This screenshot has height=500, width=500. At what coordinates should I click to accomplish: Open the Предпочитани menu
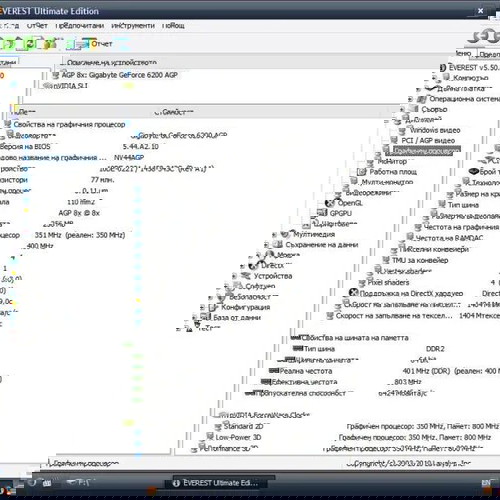[x=79, y=26]
